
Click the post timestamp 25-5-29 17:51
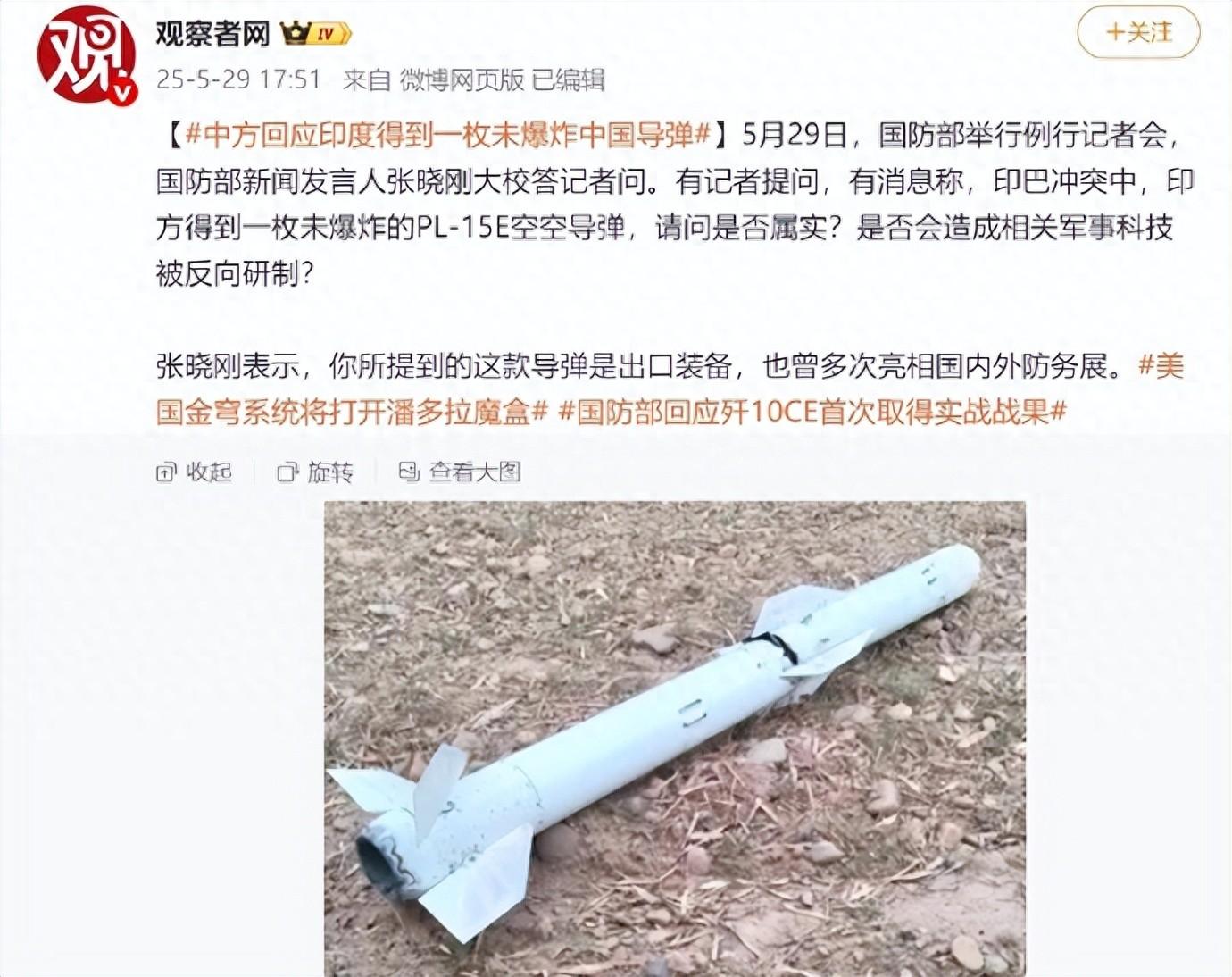click(238, 79)
